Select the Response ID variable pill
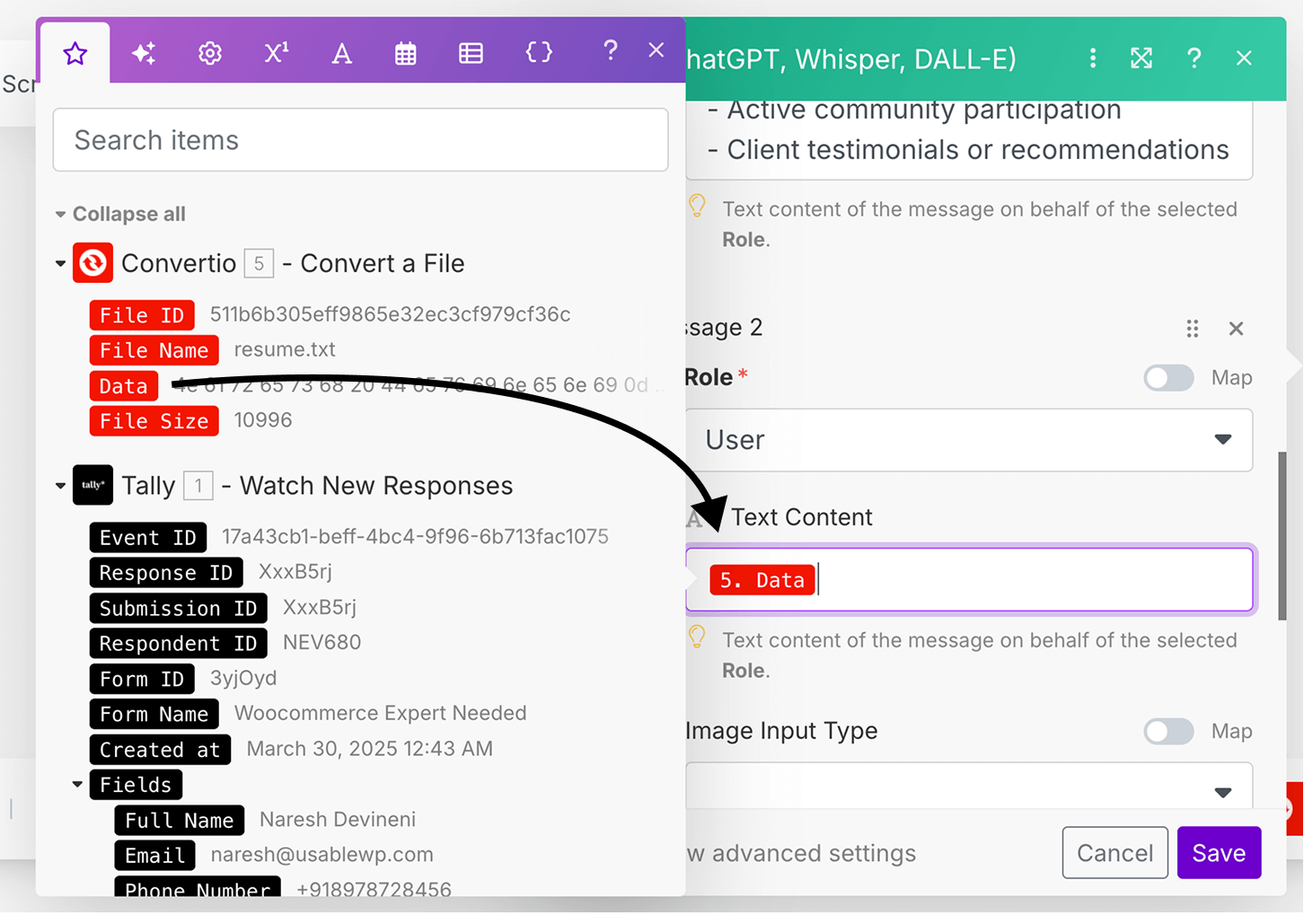 pos(166,573)
